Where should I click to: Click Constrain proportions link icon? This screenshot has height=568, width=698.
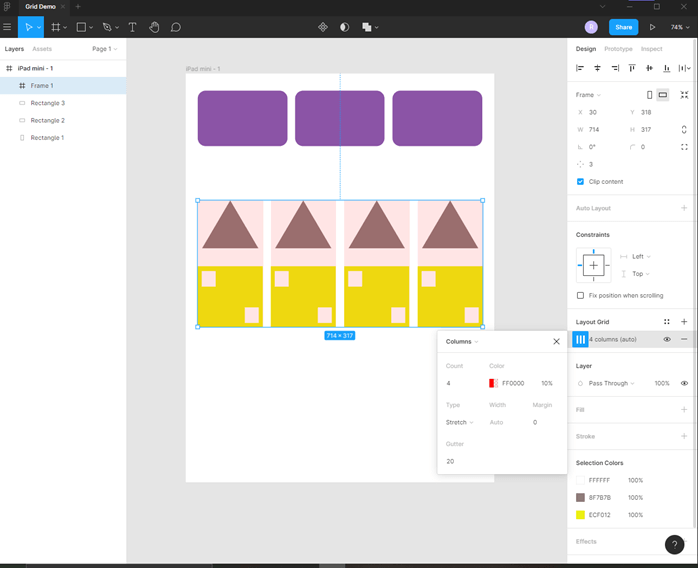[684, 130]
